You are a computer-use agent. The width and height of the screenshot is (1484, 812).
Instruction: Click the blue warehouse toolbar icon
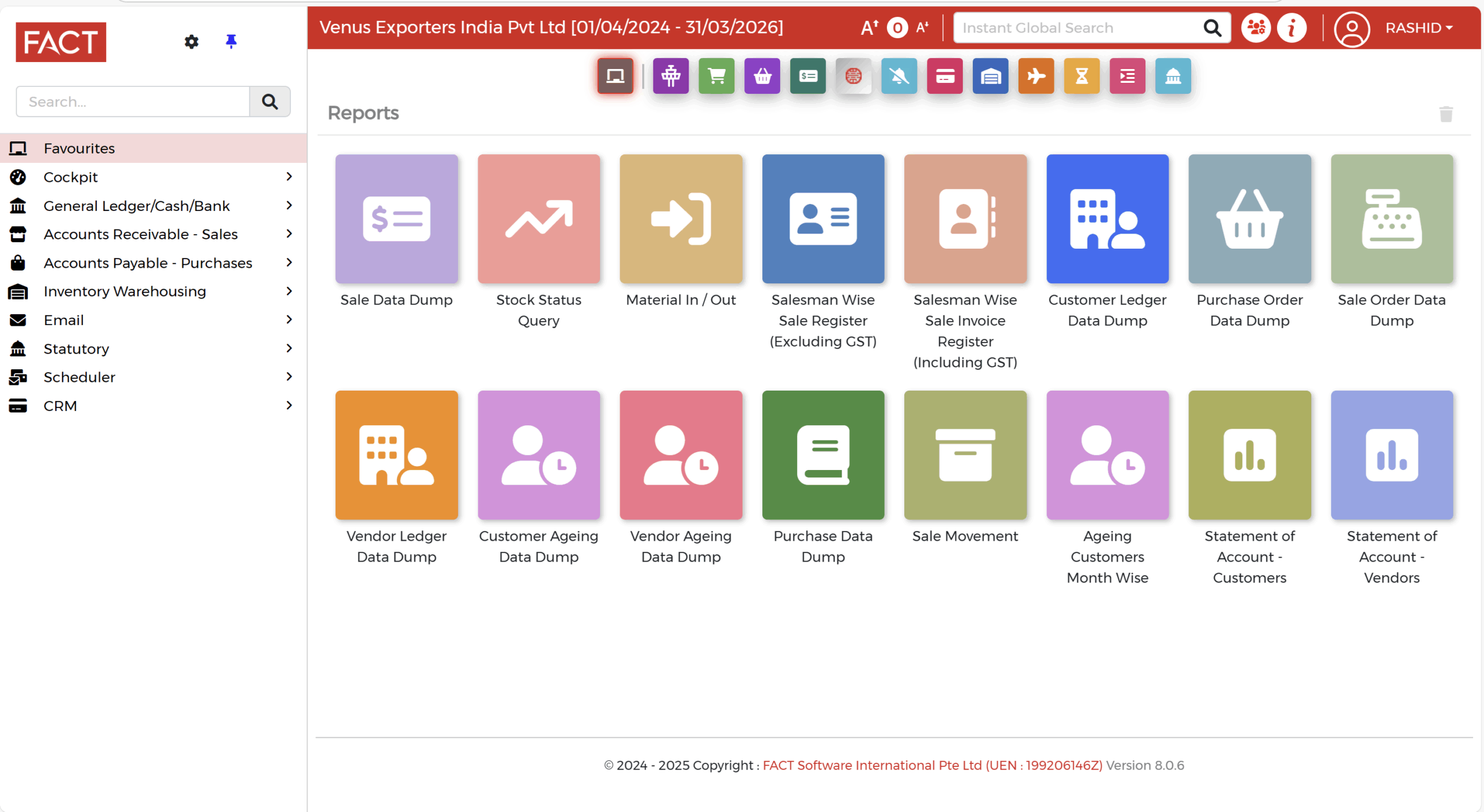pos(991,76)
